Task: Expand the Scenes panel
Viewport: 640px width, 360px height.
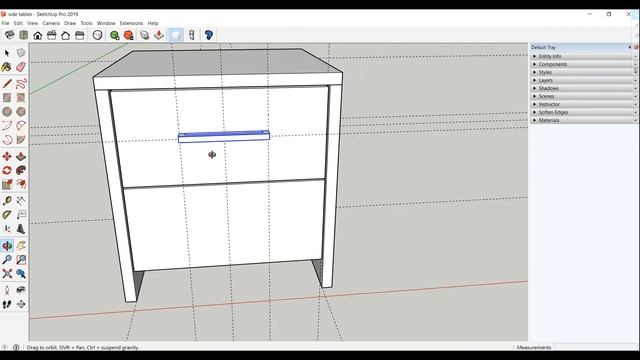Action: coord(584,96)
